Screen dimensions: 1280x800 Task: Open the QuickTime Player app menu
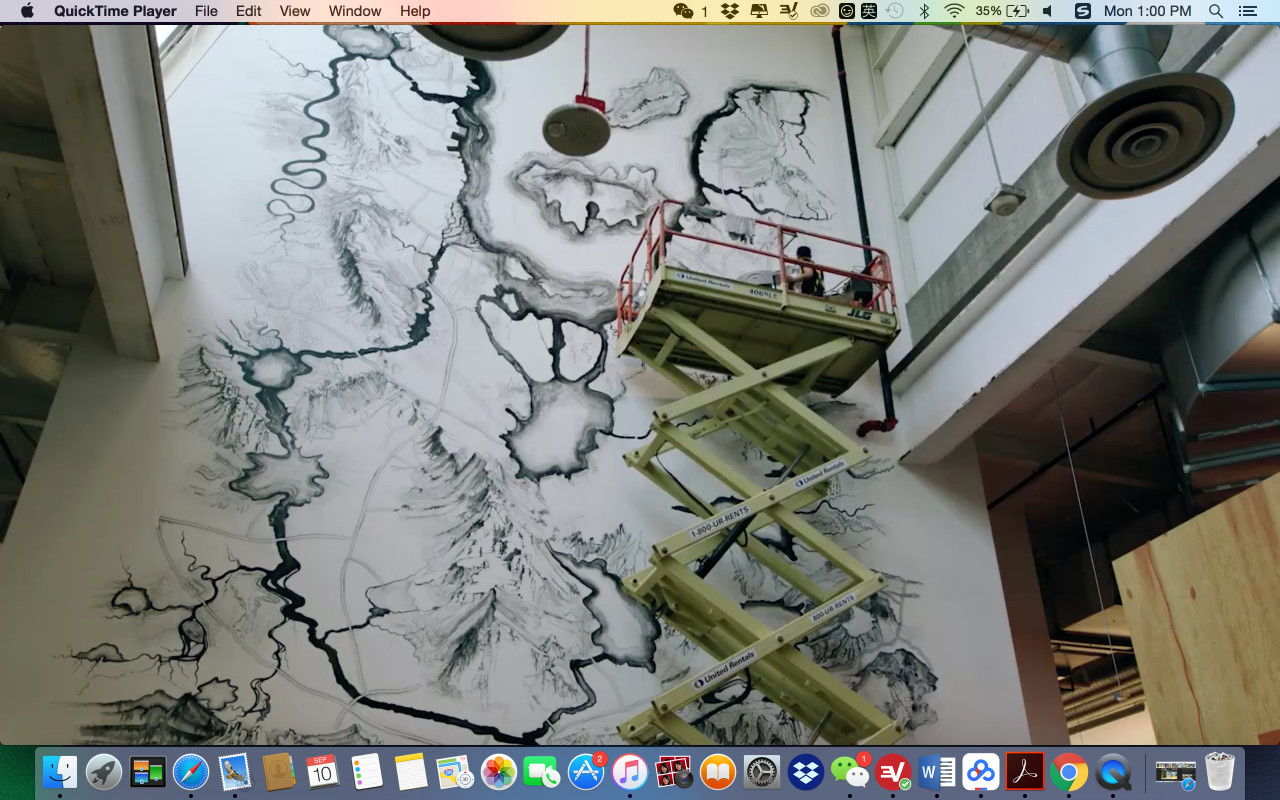(x=115, y=11)
